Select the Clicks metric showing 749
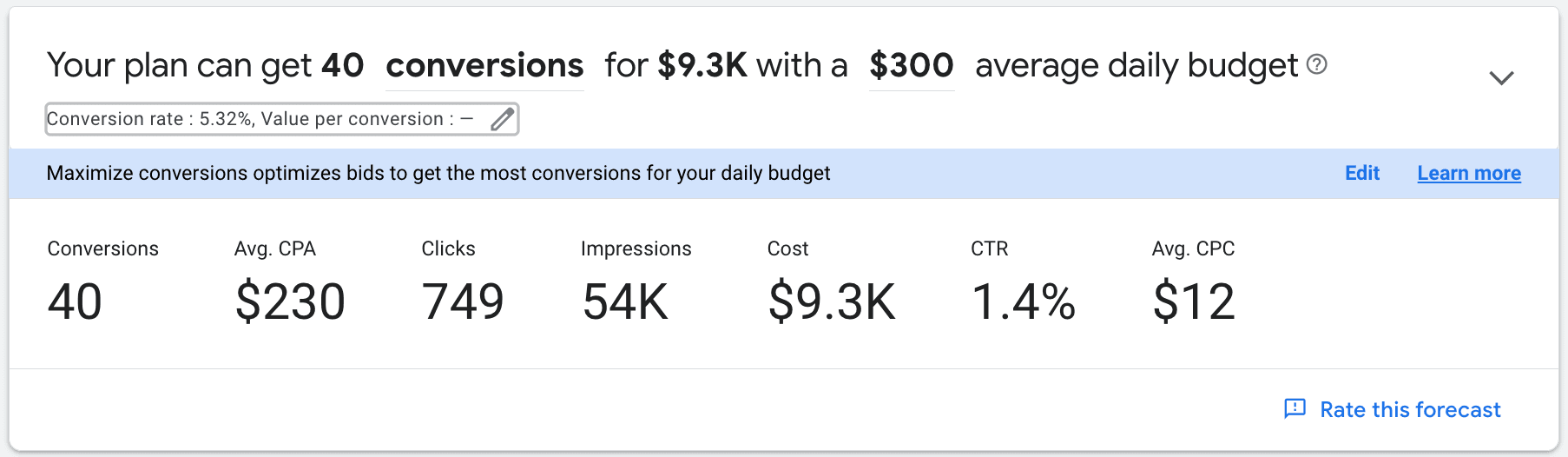The height and width of the screenshot is (457, 1568). coord(463,281)
